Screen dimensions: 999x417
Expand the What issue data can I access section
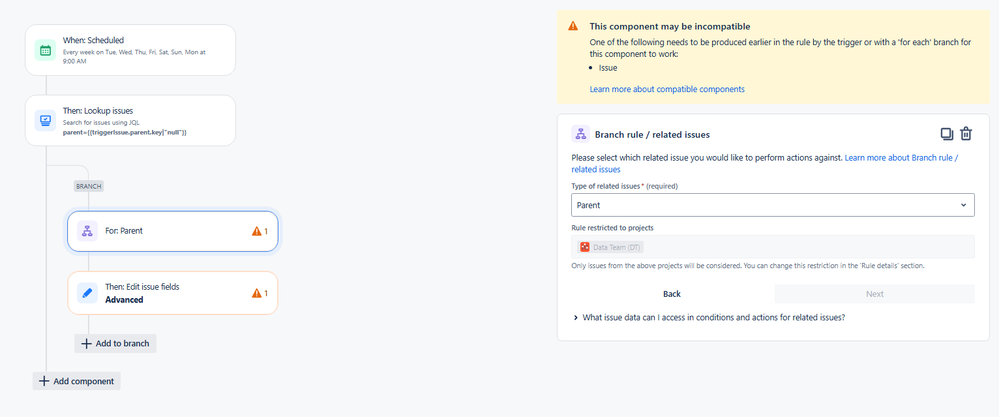pyautogui.click(x=708, y=317)
